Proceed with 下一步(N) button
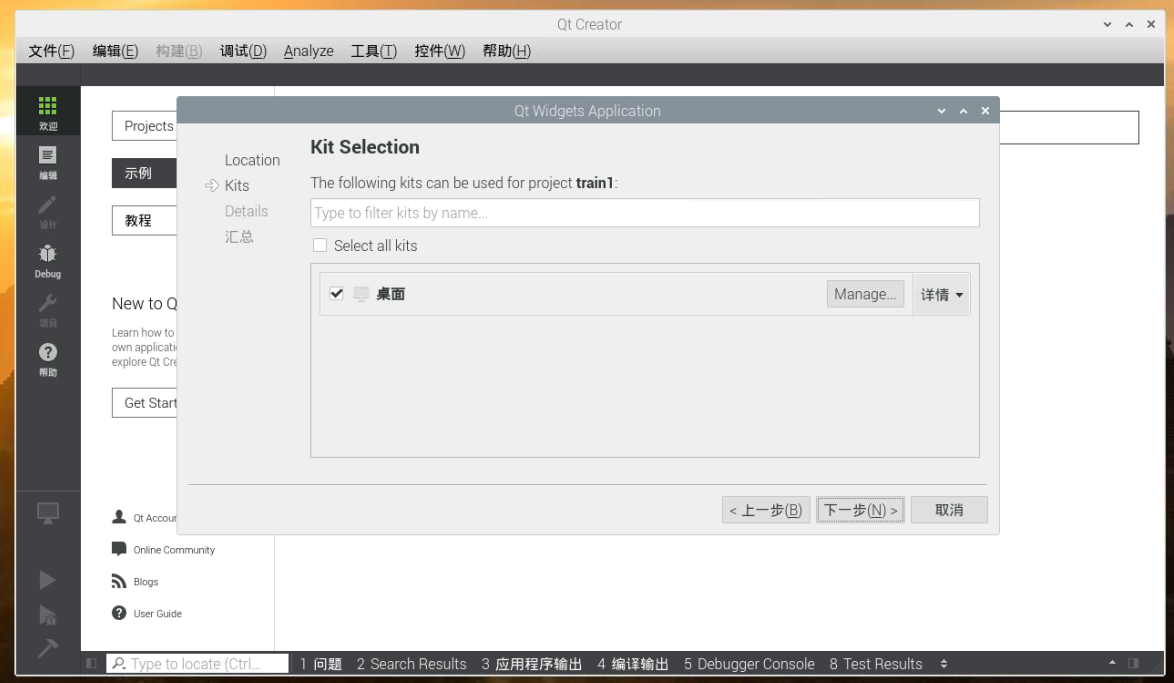This screenshot has height=683, width=1174. pos(860,510)
